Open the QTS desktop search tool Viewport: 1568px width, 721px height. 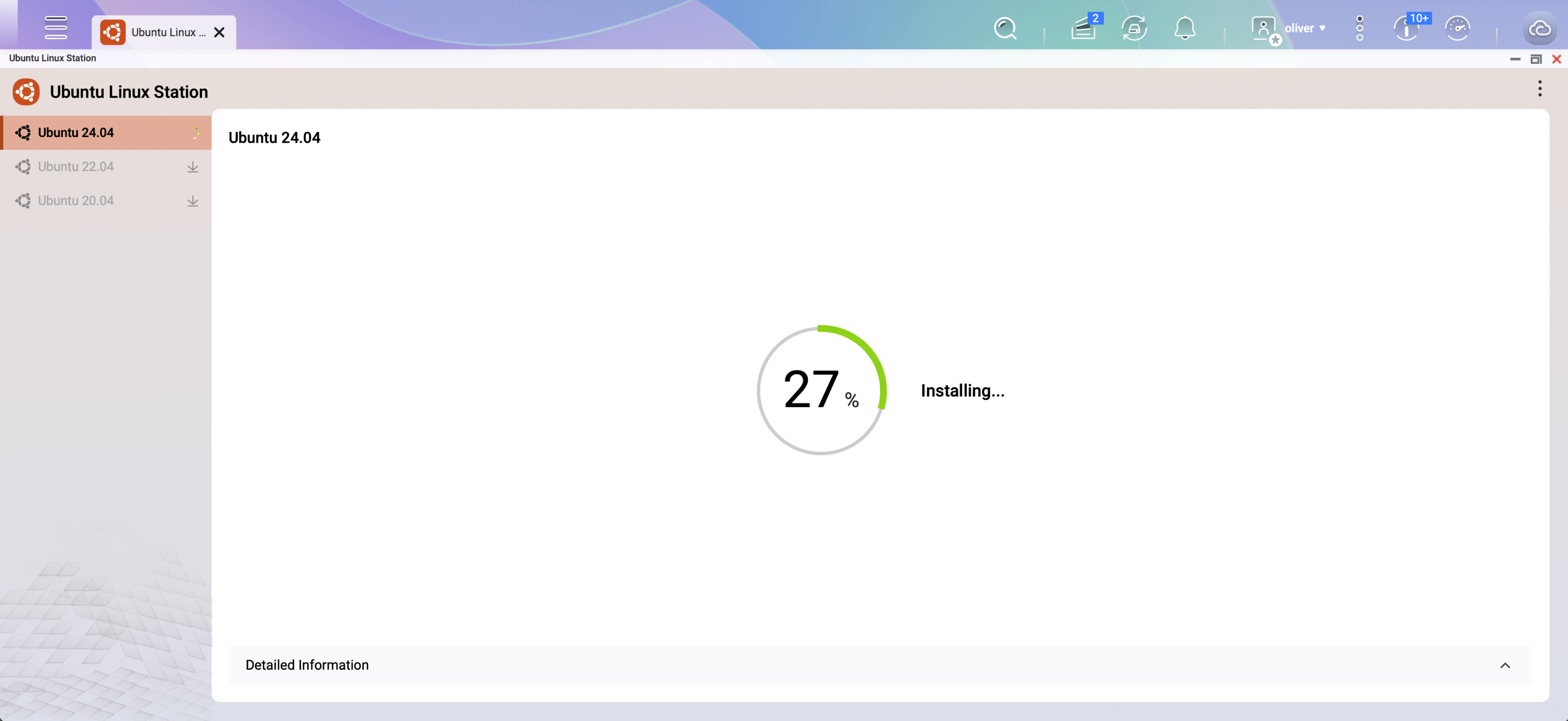tap(1004, 28)
